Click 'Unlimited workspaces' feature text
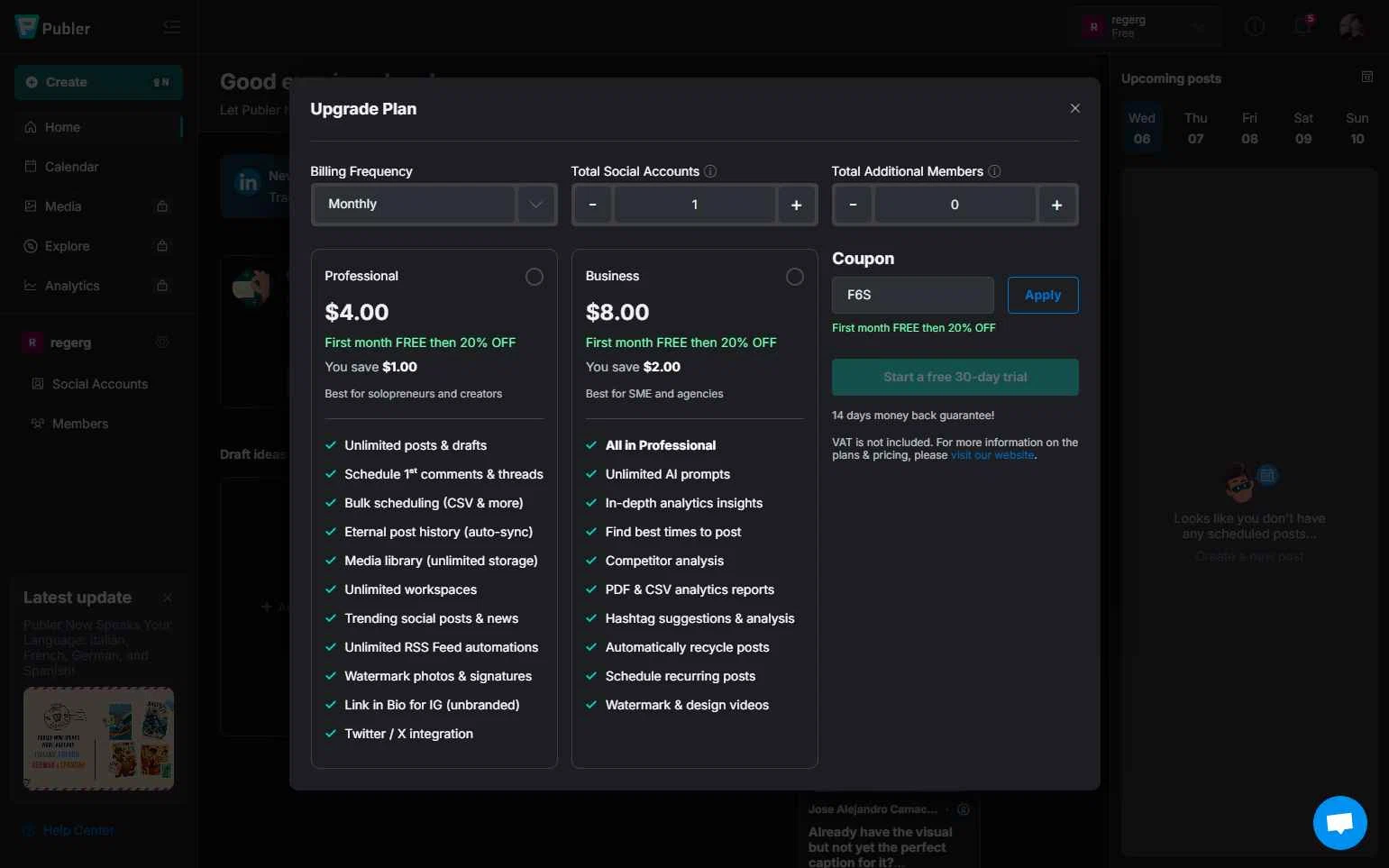Screen dimensions: 1389x868 pyautogui.click(x=411, y=589)
